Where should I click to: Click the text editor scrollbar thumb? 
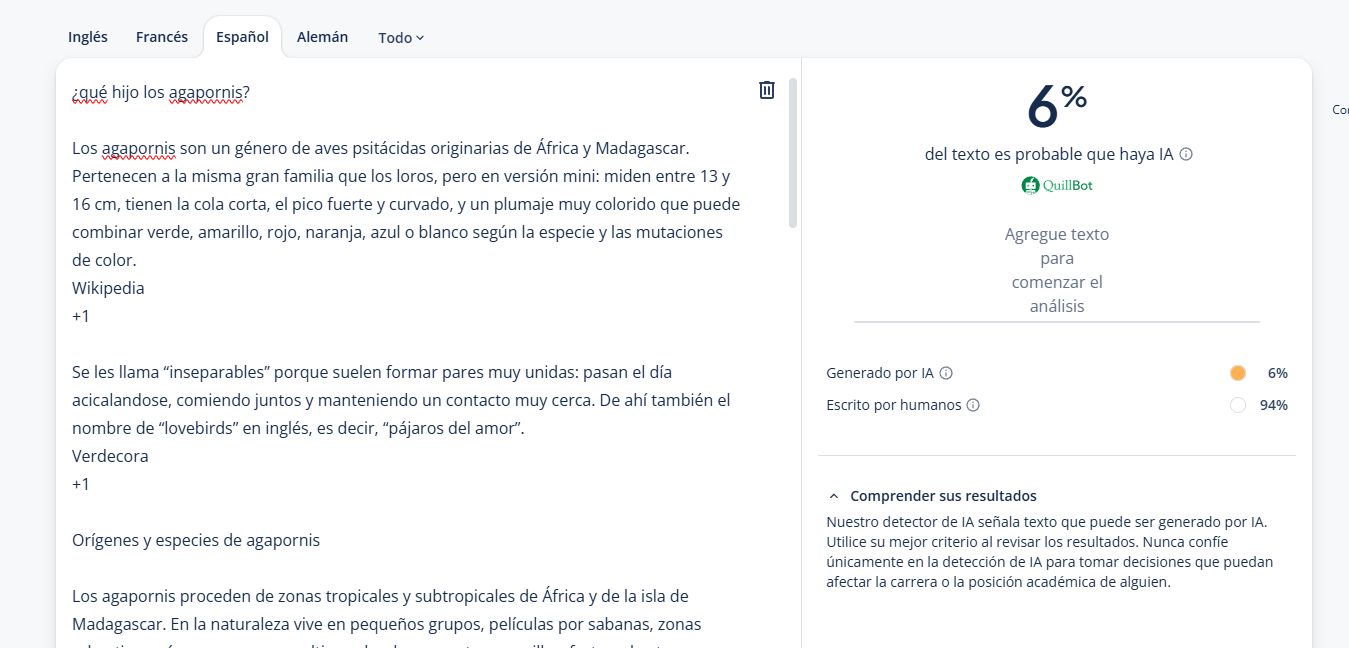[793, 153]
